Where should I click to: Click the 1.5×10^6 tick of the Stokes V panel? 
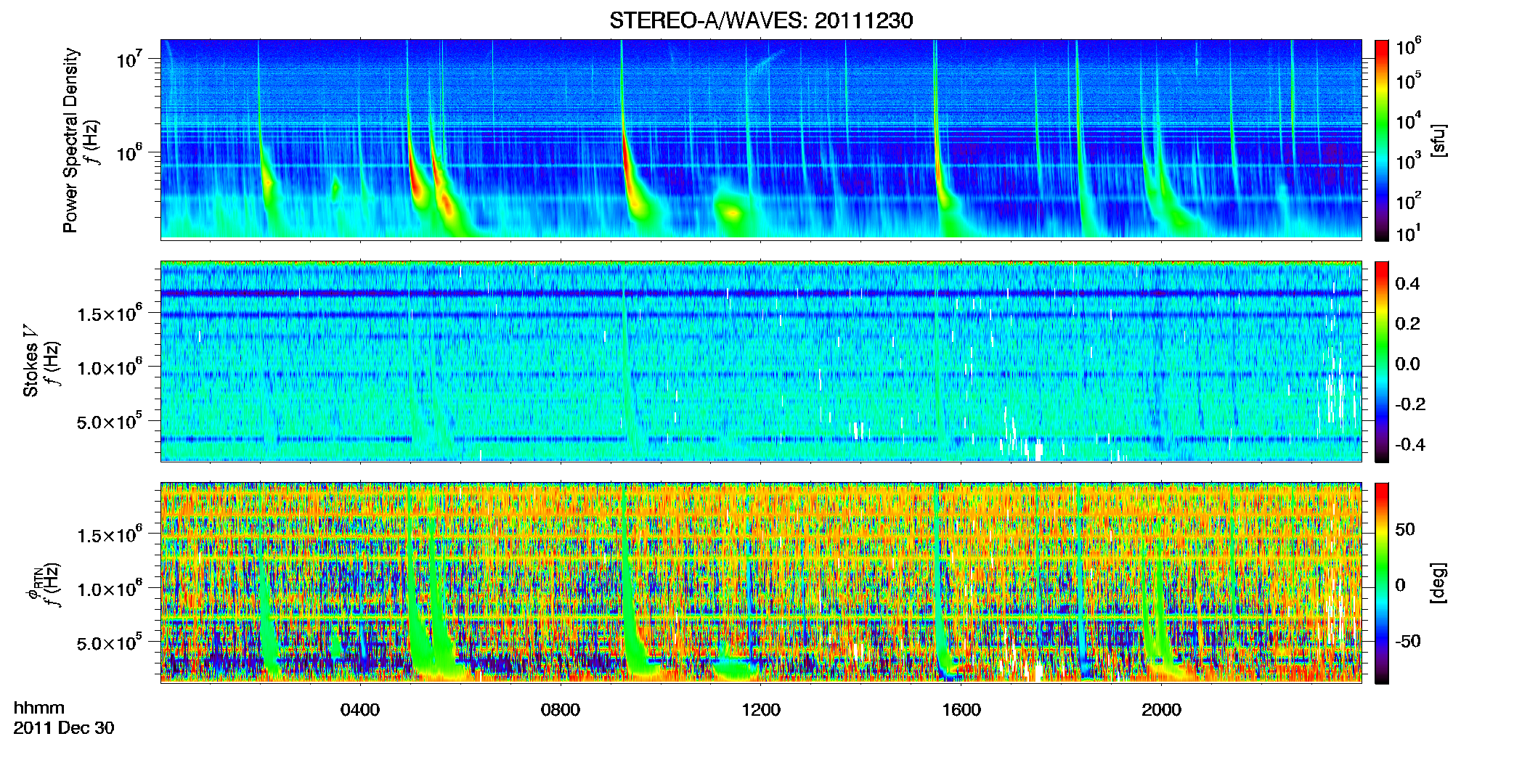pyautogui.click(x=109, y=313)
